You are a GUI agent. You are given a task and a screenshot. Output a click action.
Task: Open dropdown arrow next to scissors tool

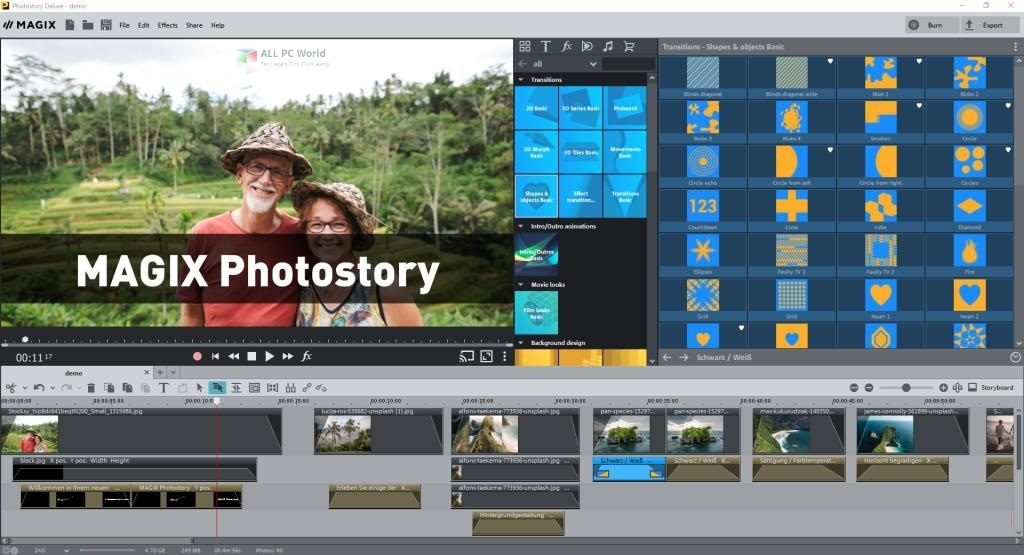[24, 388]
